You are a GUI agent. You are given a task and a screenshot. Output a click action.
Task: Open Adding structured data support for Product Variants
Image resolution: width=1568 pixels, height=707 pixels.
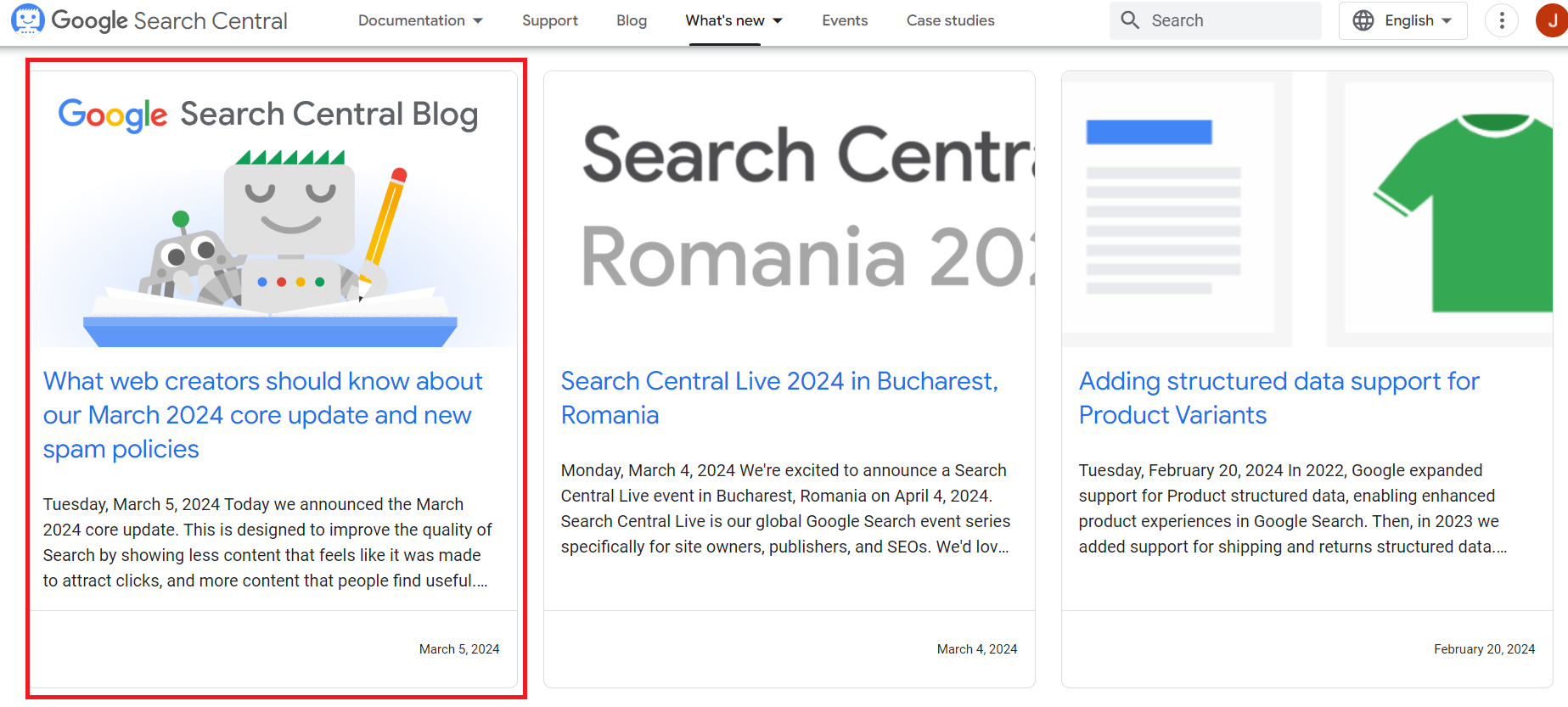(1279, 398)
